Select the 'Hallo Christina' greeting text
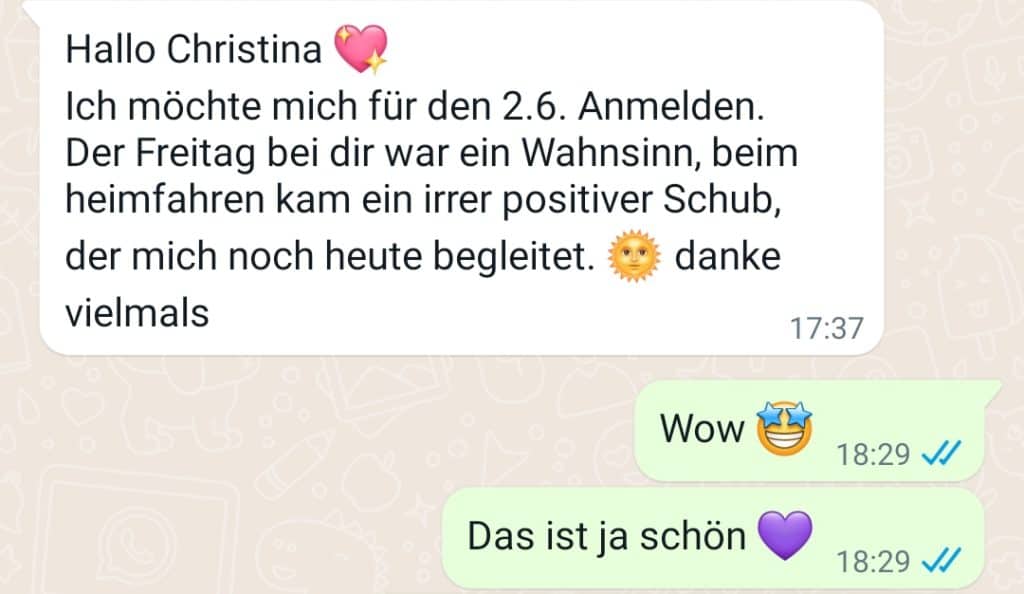Screen dimensions: 1024x594 tap(194, 50)
